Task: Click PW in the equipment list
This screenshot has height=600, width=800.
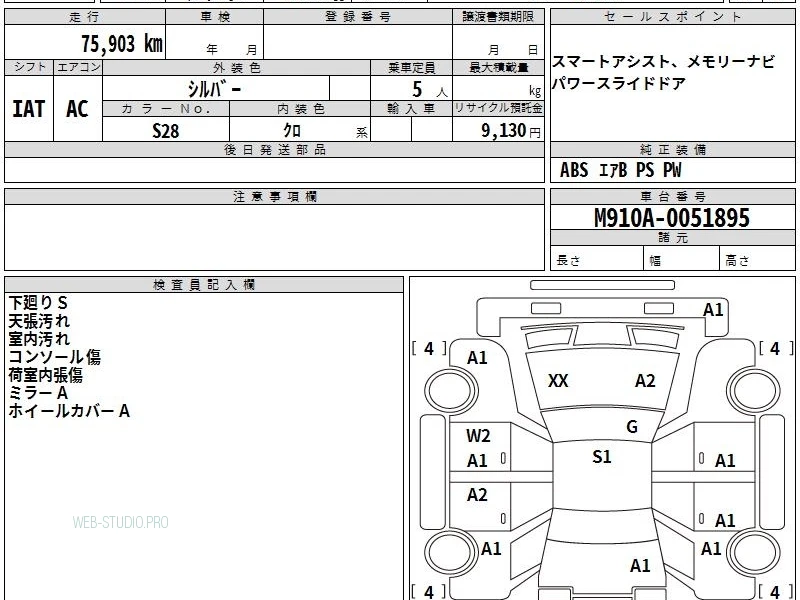Action: [x=672, y=170]
